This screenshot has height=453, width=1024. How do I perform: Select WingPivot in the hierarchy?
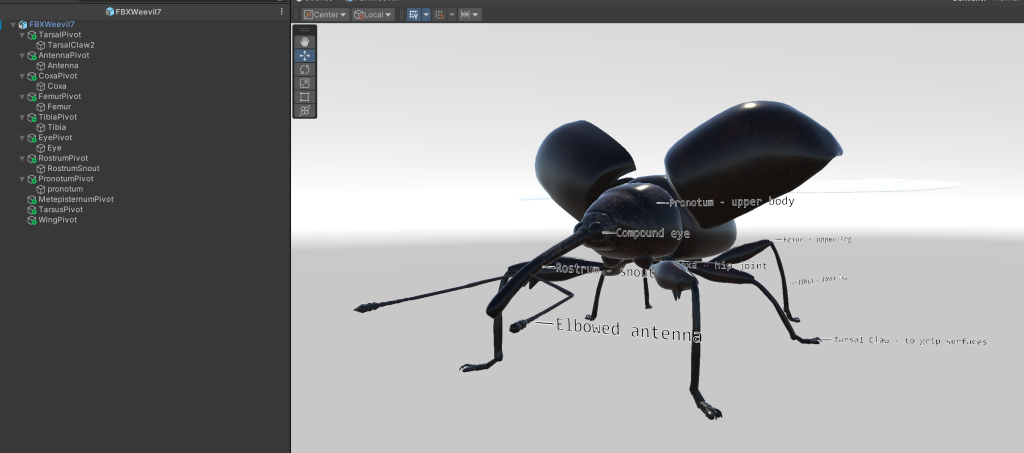pos(57,220)
